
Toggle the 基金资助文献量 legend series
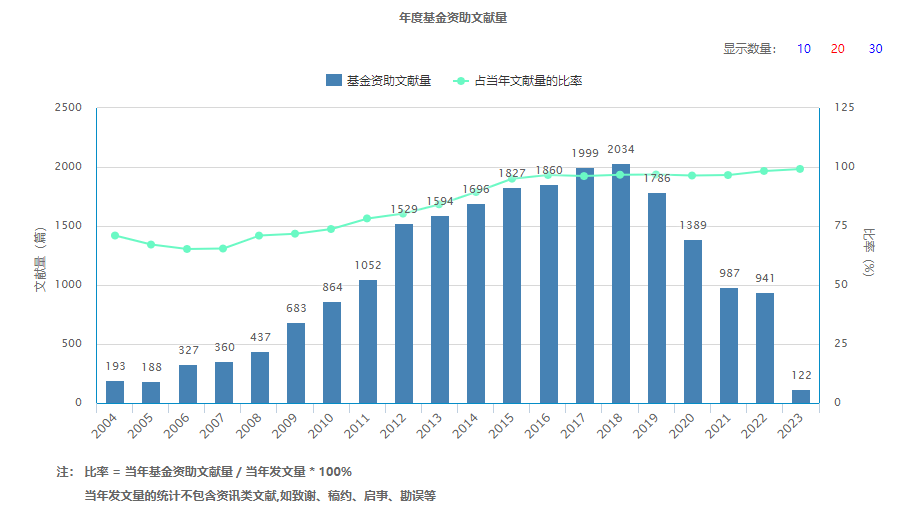378,81
